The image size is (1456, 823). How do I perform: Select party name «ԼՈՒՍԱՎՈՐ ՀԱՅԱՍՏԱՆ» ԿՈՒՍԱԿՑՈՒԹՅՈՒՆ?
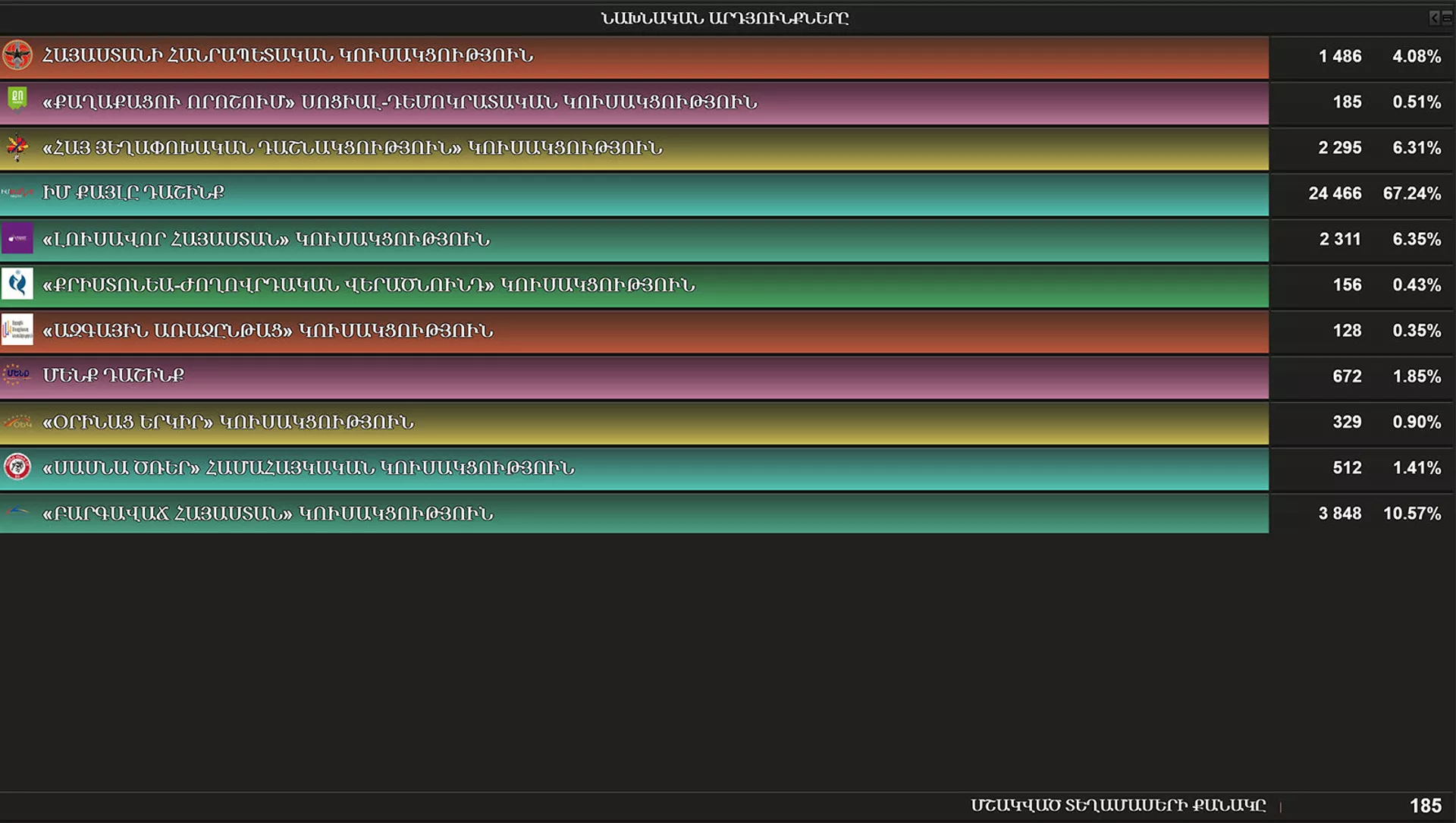(266, 240)
